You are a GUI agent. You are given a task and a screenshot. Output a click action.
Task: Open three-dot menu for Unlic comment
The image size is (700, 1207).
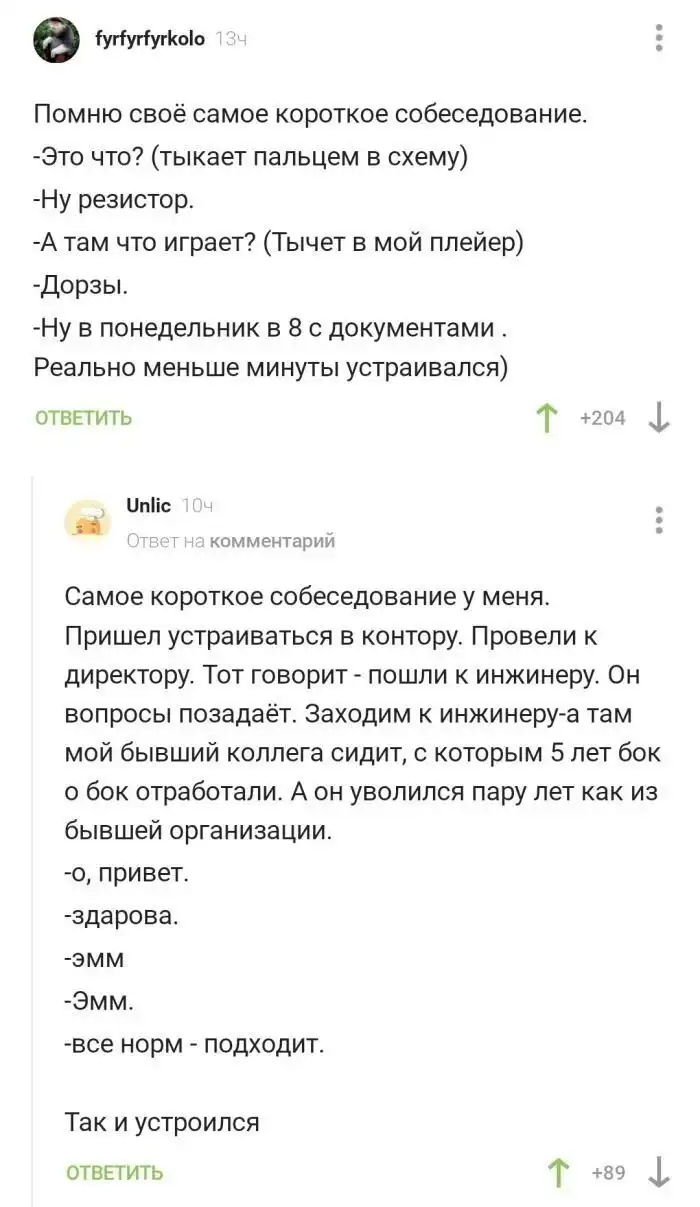(659, 520)
